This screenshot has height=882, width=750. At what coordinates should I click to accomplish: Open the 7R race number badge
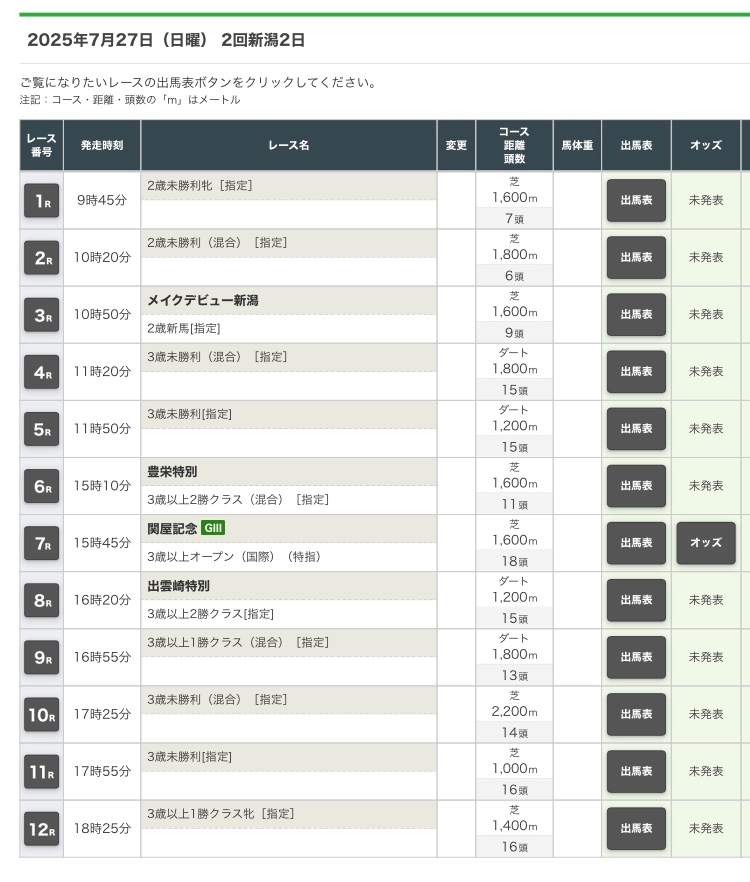[42, 543]
